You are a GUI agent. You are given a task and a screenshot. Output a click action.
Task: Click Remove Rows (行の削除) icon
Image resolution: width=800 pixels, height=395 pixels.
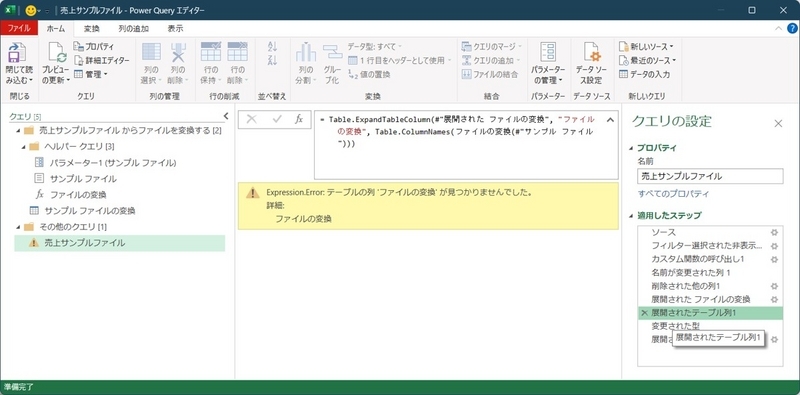click(x=237, y=52)
